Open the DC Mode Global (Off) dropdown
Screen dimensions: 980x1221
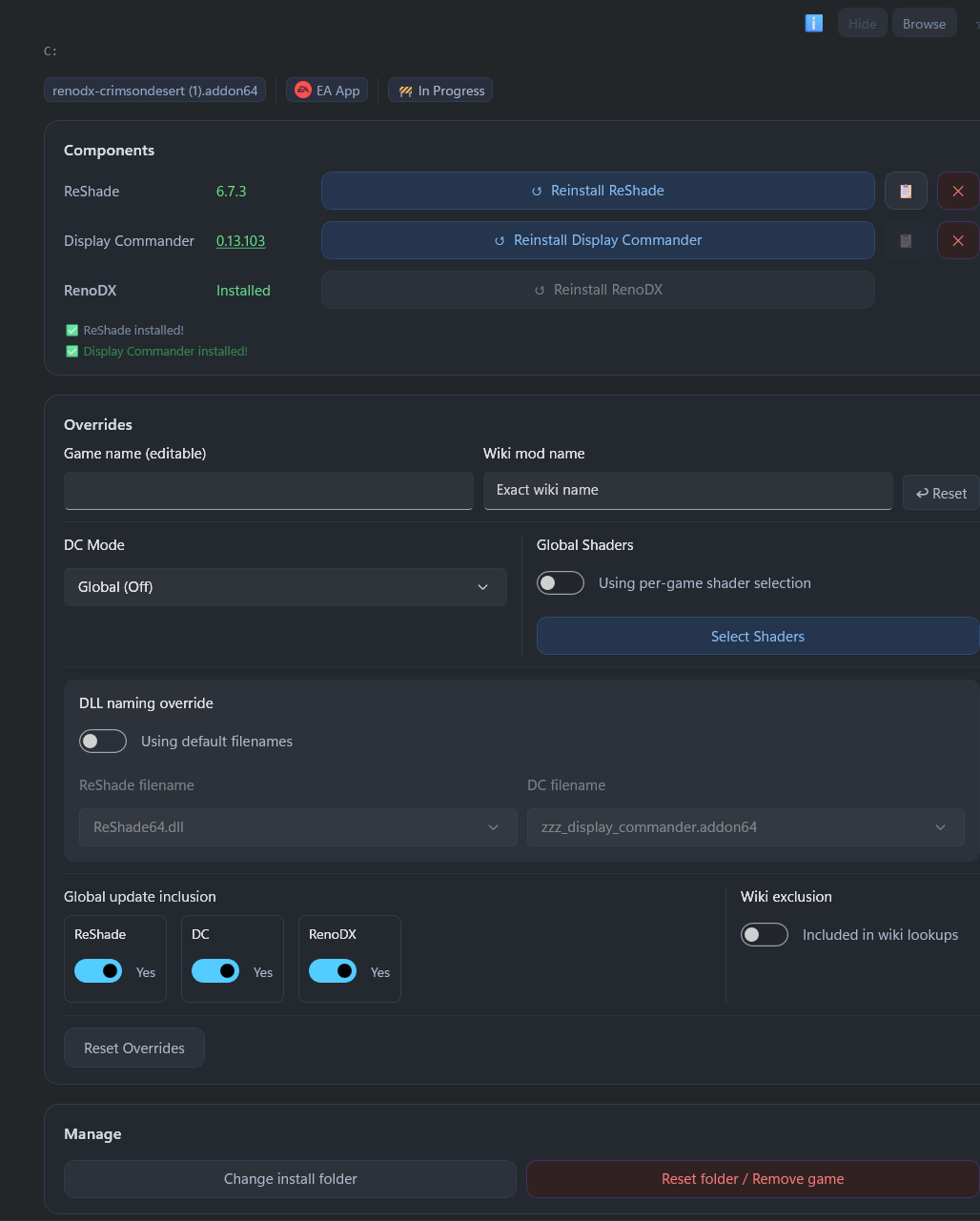[x=285, y=587]
